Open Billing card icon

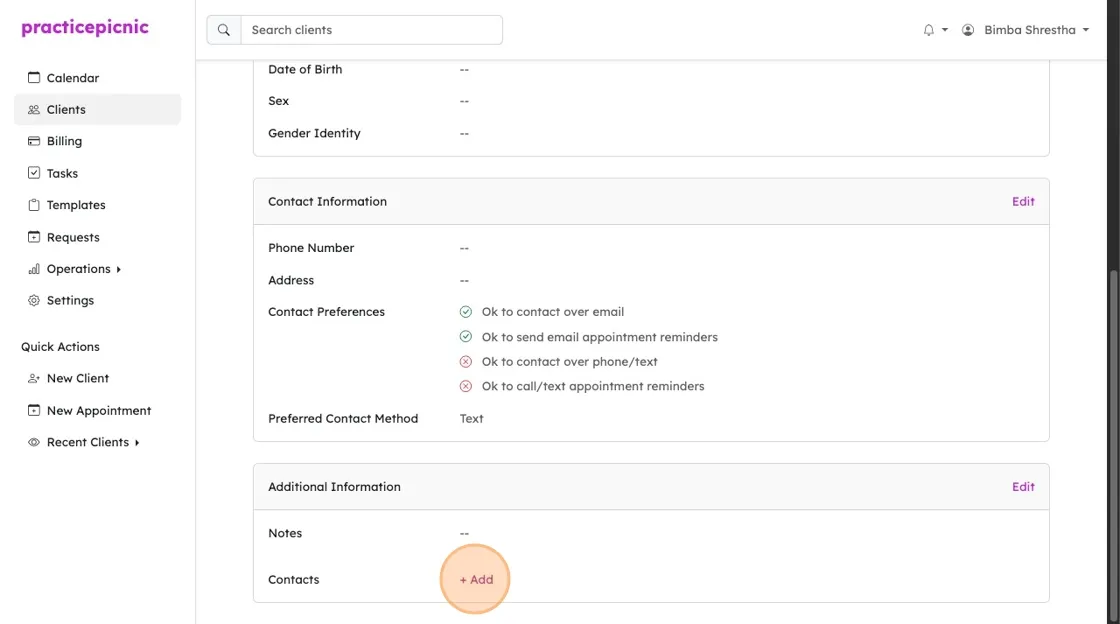tap(34, 141)
